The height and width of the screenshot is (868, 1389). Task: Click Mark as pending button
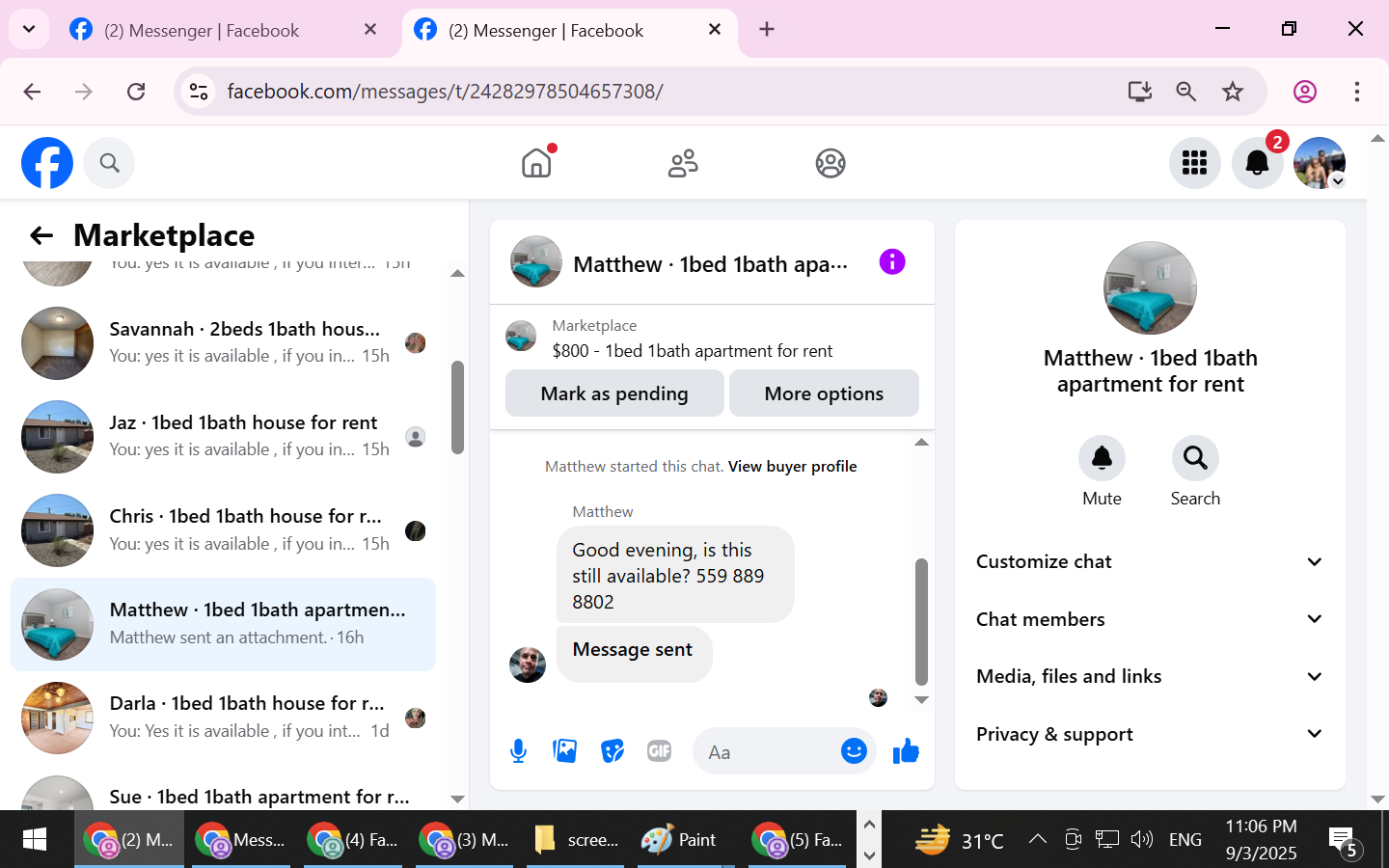(x=614, y=393)
